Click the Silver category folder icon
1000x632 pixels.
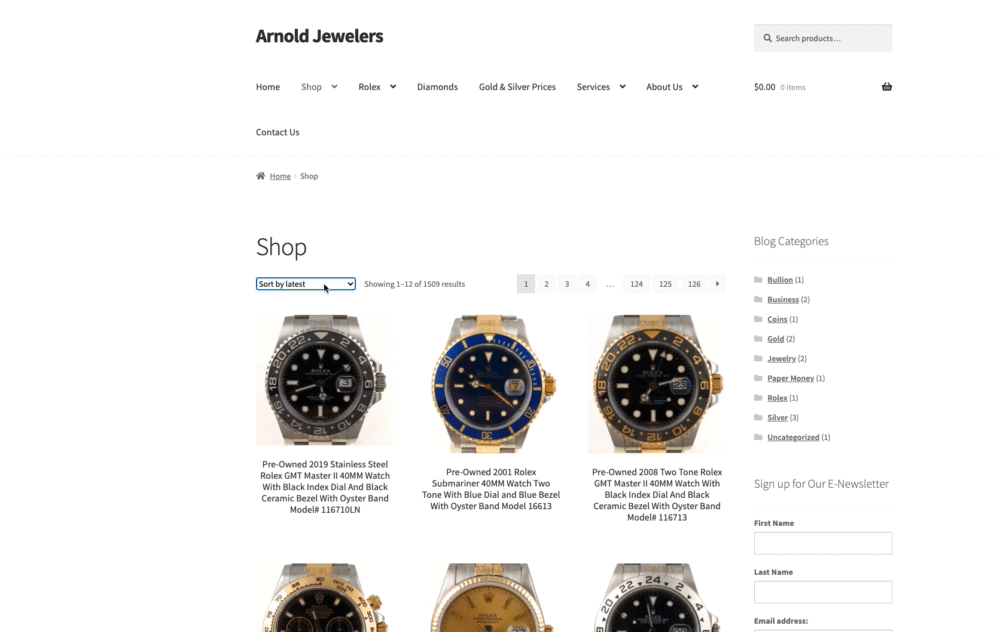pyautogui.click(x=758, y=417)
